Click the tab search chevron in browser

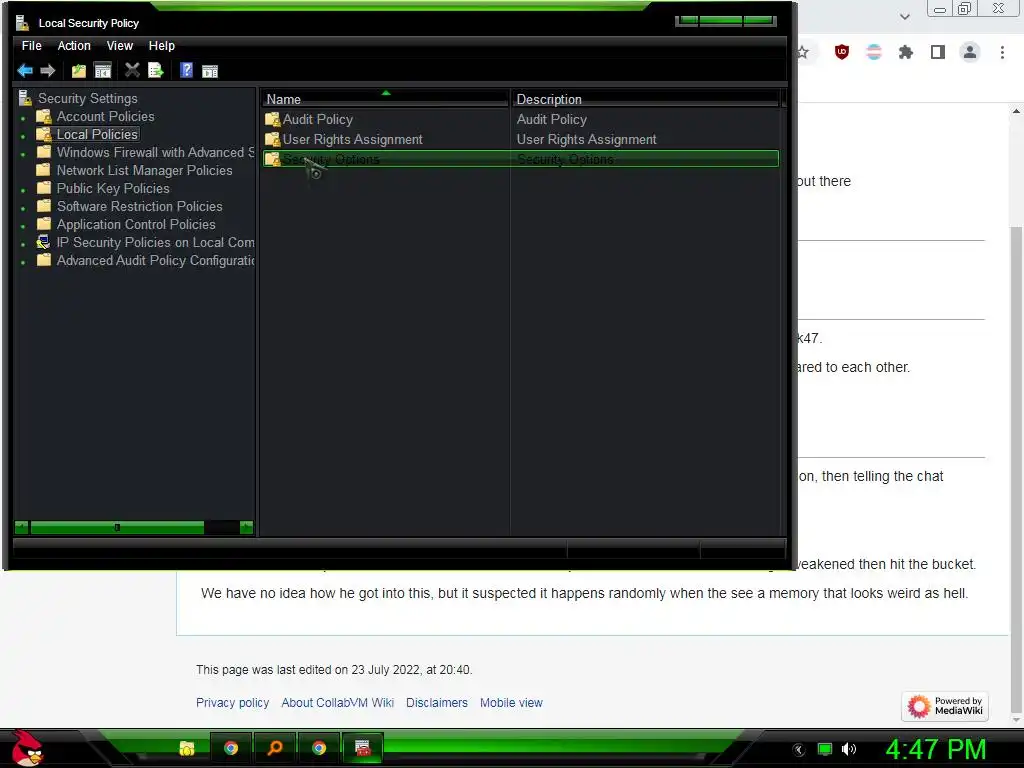tap(904, 16)
